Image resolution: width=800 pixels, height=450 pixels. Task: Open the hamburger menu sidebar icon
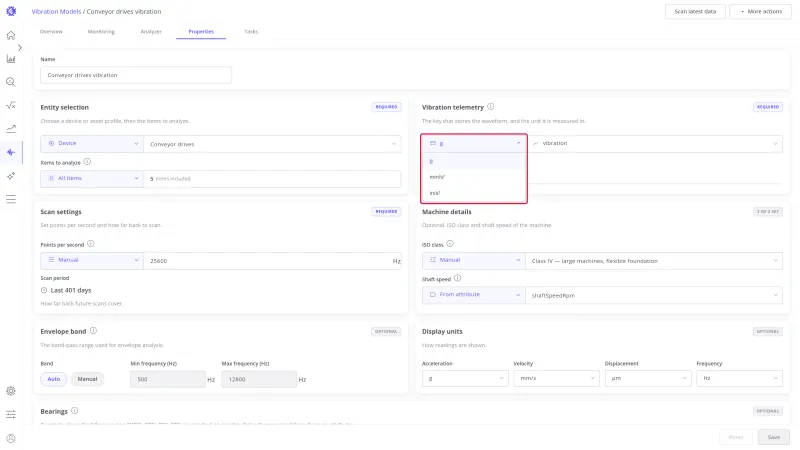click(11, 199)
